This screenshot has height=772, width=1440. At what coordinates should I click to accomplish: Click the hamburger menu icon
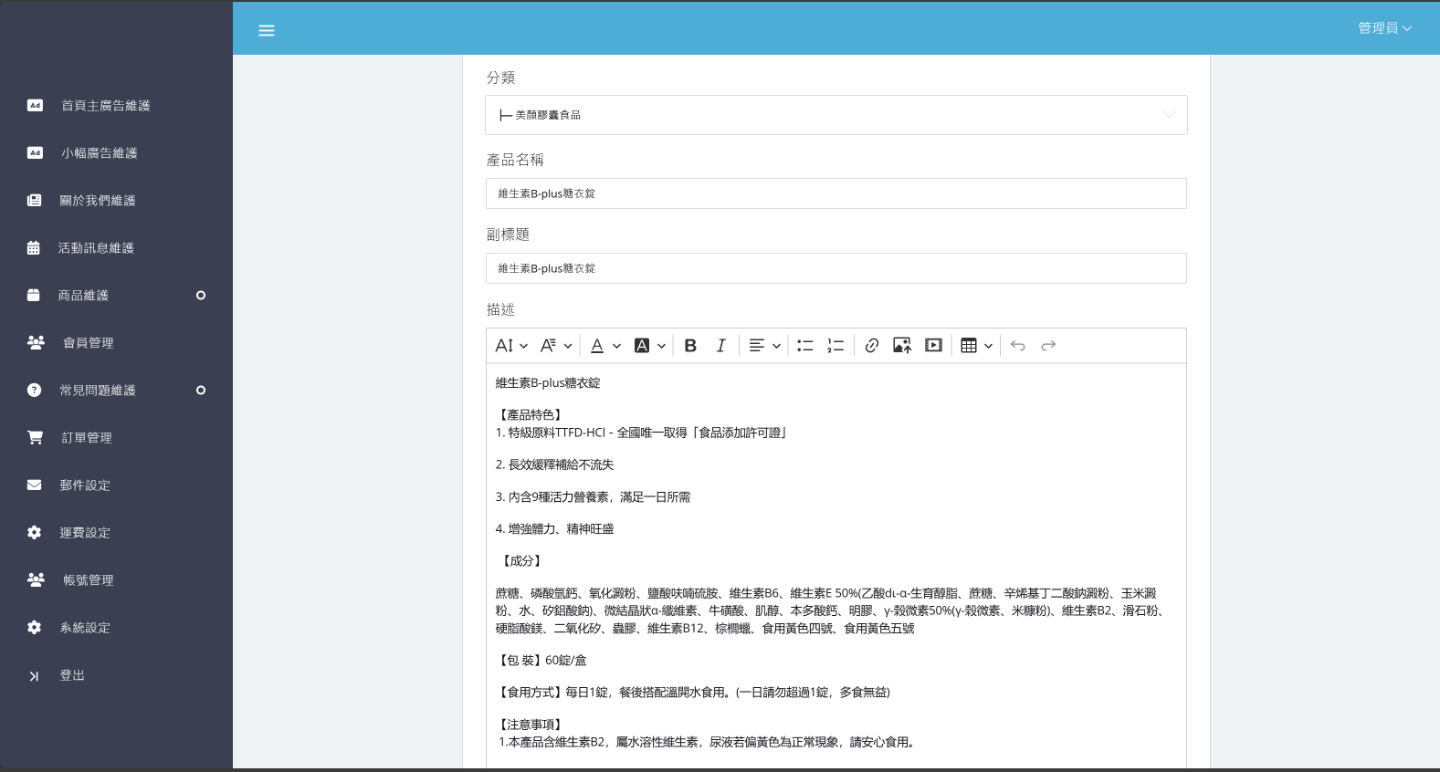click(266, 30)
